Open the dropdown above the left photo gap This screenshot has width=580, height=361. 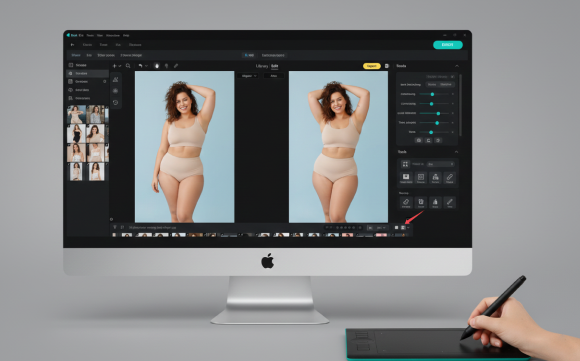pyautogui.click(x=248, y=76)
